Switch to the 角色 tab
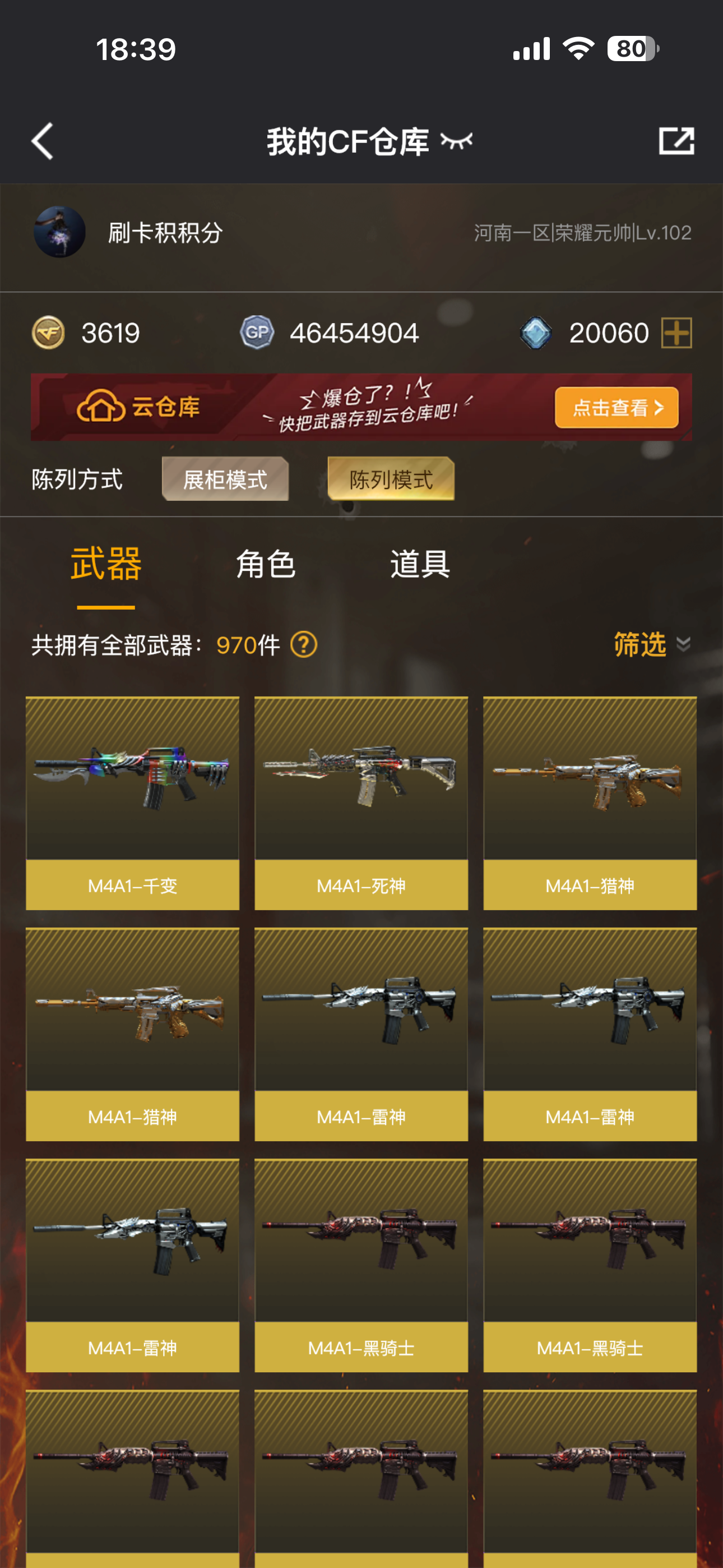This screenshot has width=723, height=1568. (x=265, y=564)
